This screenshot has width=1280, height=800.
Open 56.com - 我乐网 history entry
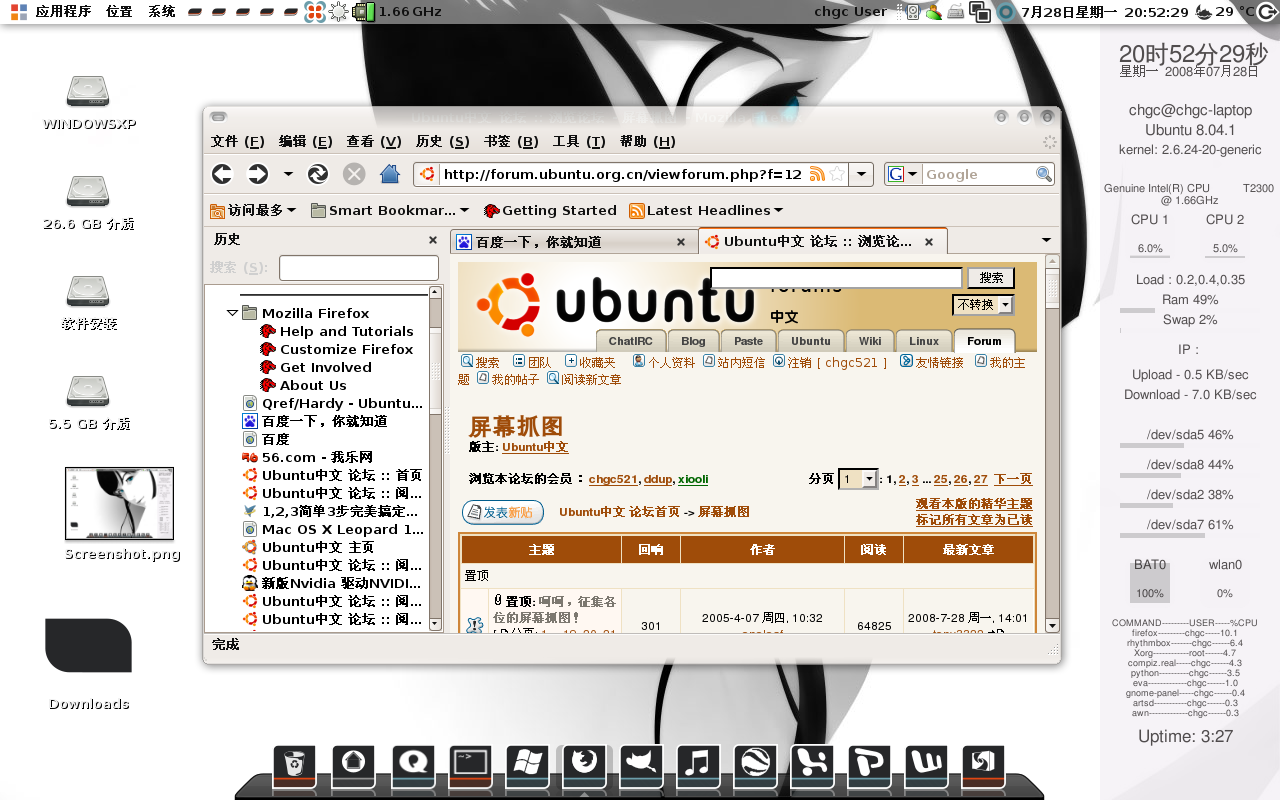[308, 457]
